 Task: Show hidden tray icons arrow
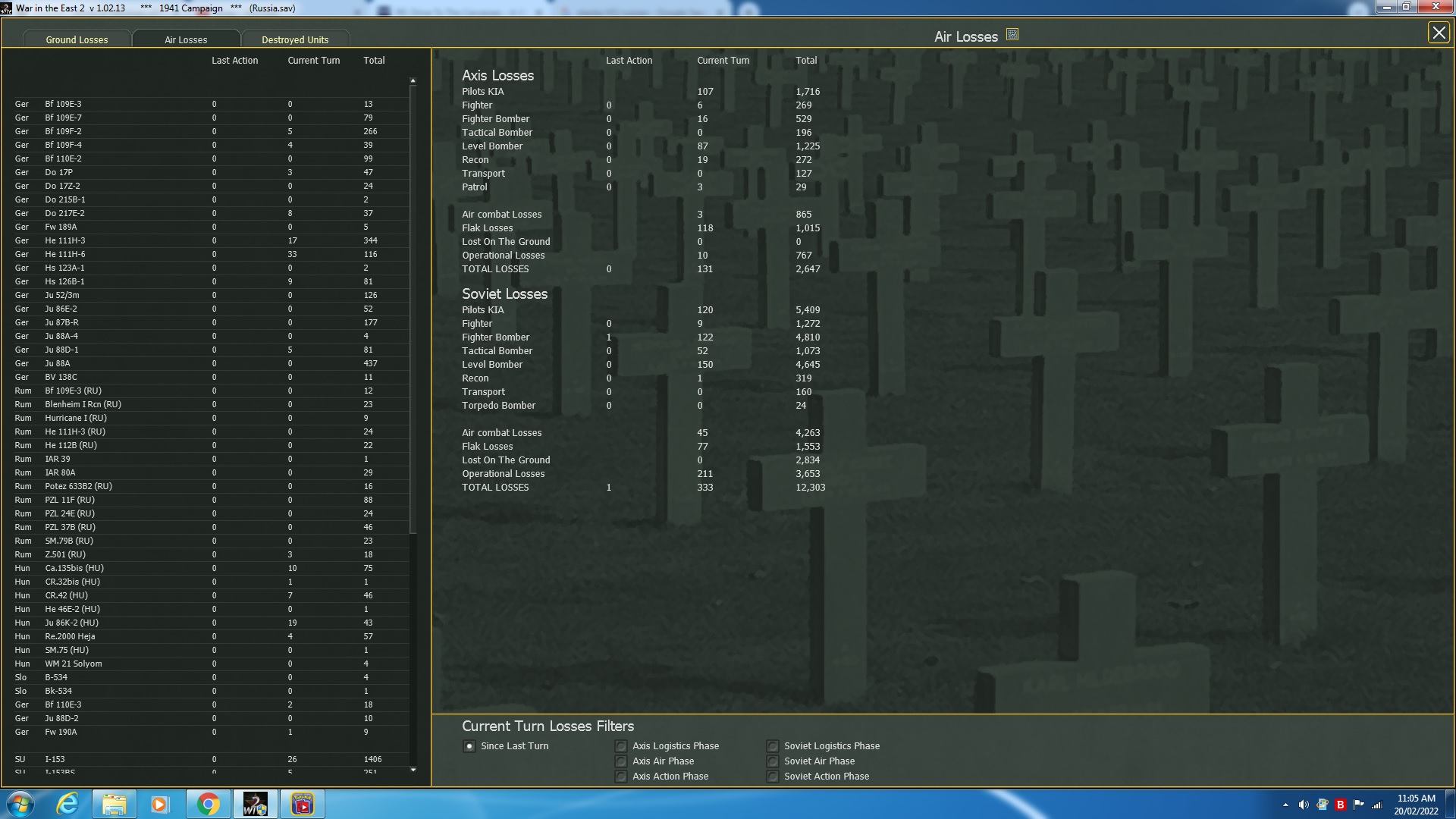1285,805
